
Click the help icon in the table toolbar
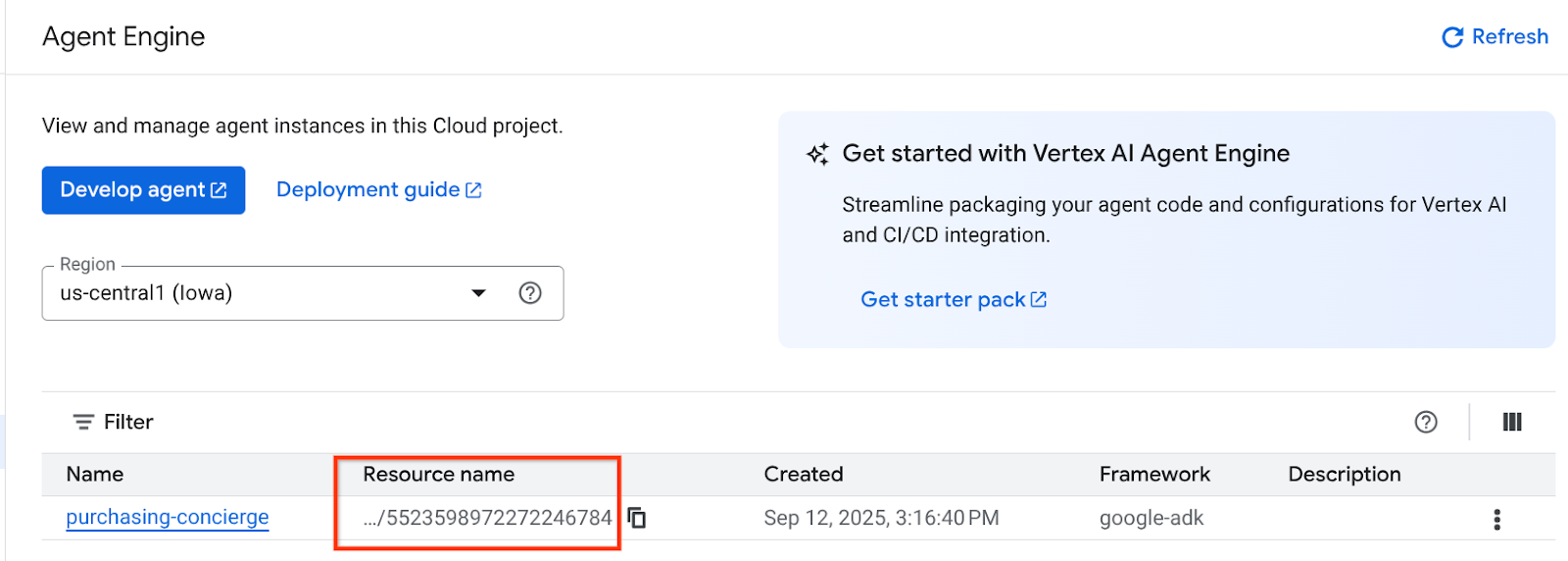click(x=1426, y=422)
